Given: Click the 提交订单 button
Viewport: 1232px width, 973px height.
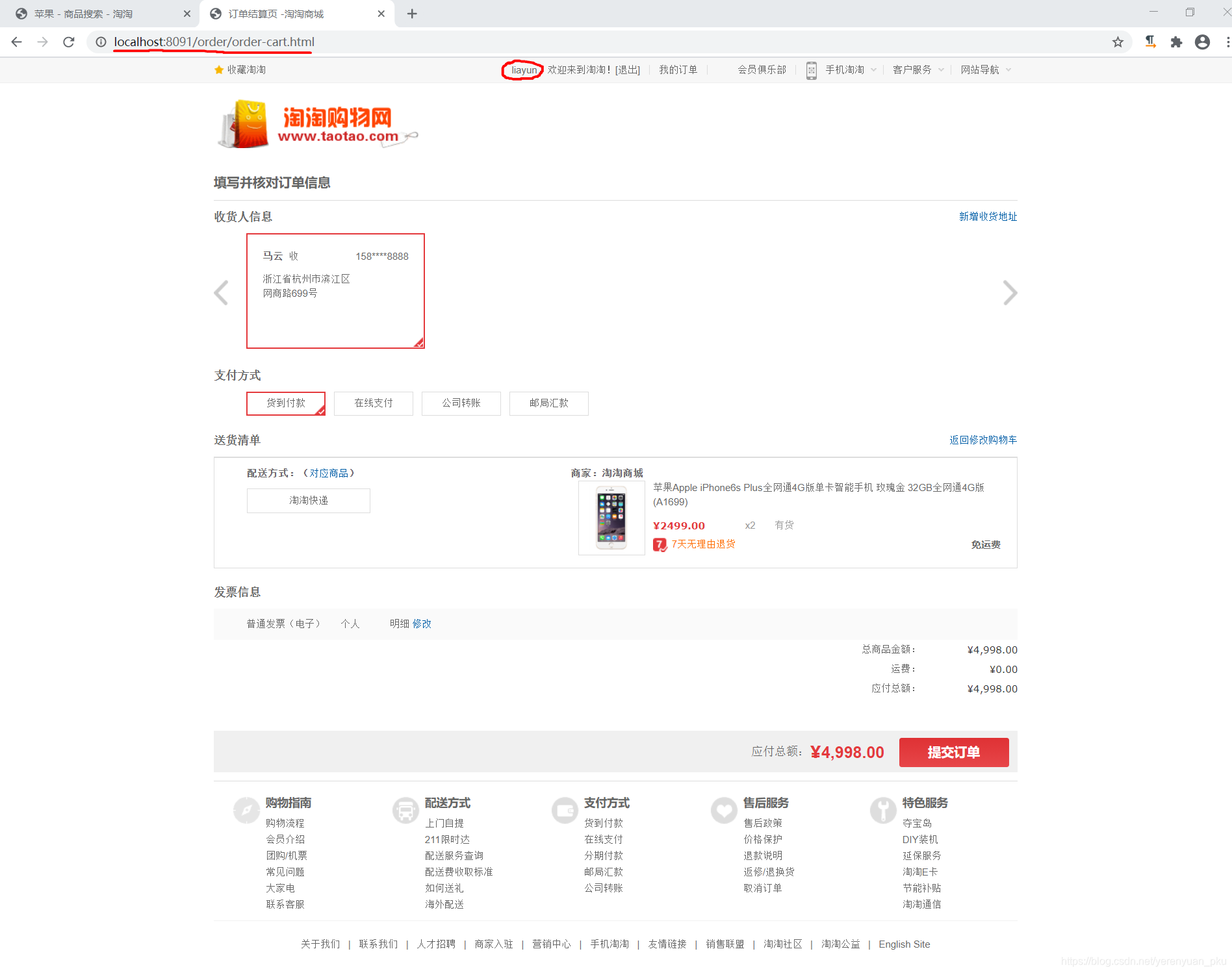Looking at the screenshot, I should (x=953, y=752).
